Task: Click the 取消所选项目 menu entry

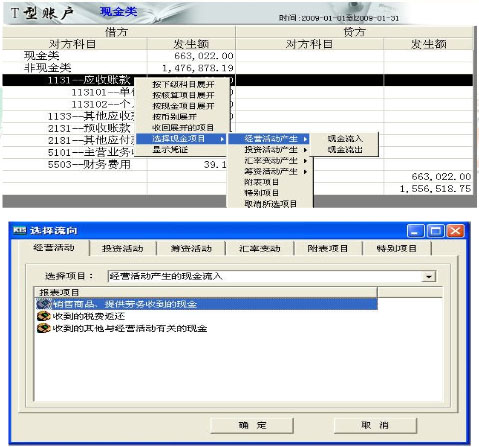Action: (x=271, y=204)
